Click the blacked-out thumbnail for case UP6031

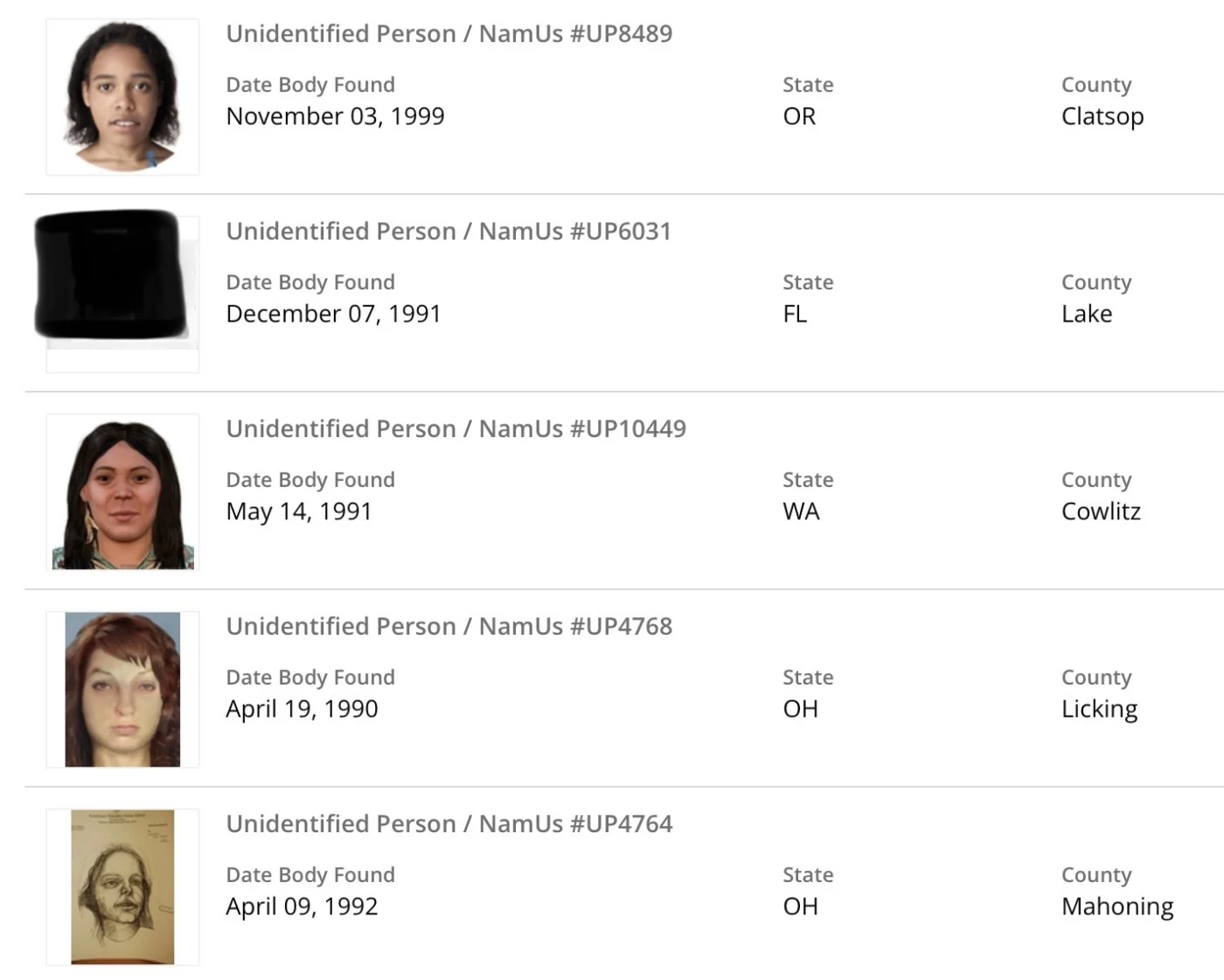[x=112, y=274]
